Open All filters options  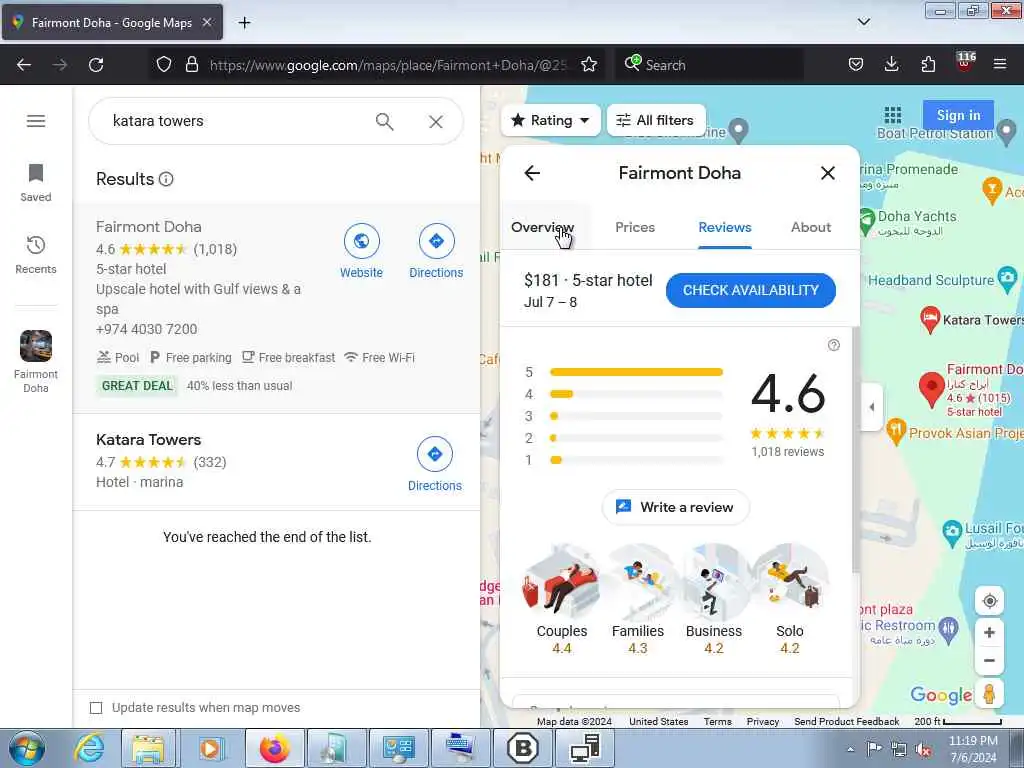pos(656,120)
